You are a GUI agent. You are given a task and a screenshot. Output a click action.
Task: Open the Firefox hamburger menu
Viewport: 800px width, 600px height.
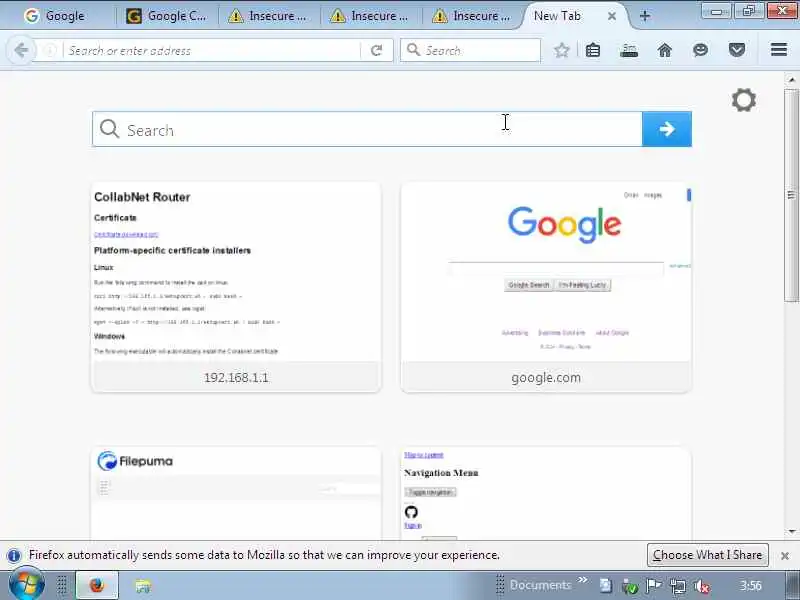pyautogui.click(x=779, y=49)
